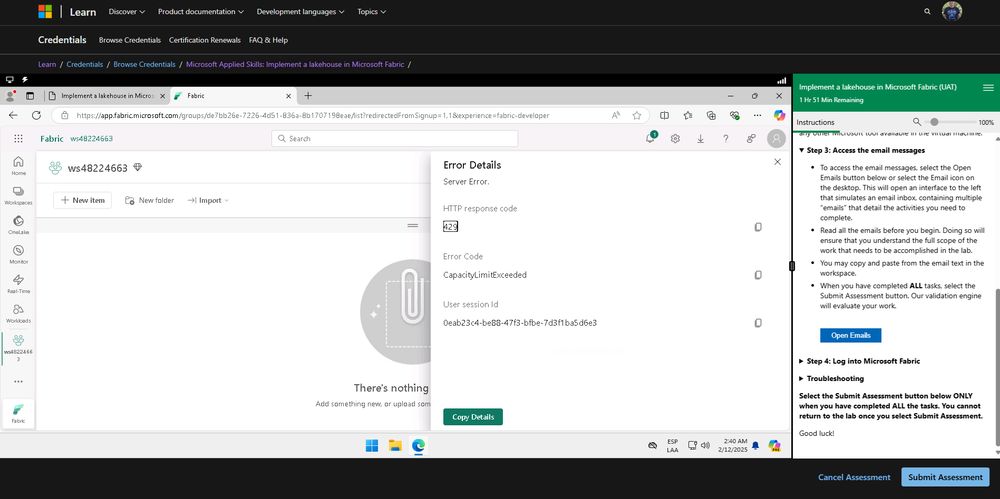The image size is (1000, 499).
Task: Open Fabric settings gear
Action: click(x=675, y=138)
